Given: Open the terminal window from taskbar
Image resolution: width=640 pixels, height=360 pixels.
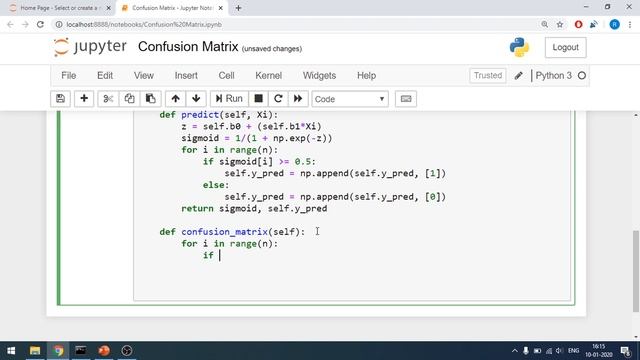Looking at the screenshot, I should click(x=81, y=351).
